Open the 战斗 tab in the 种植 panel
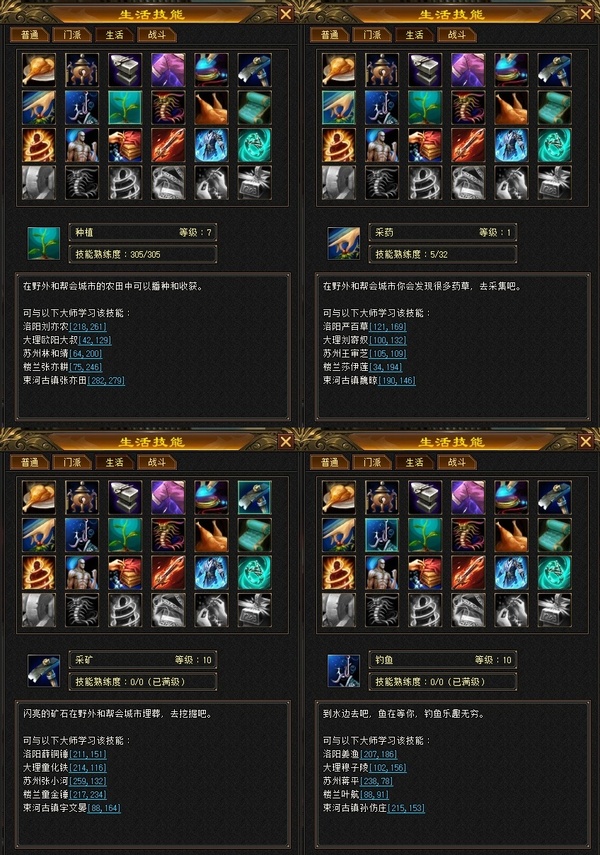 coord(157,35)
